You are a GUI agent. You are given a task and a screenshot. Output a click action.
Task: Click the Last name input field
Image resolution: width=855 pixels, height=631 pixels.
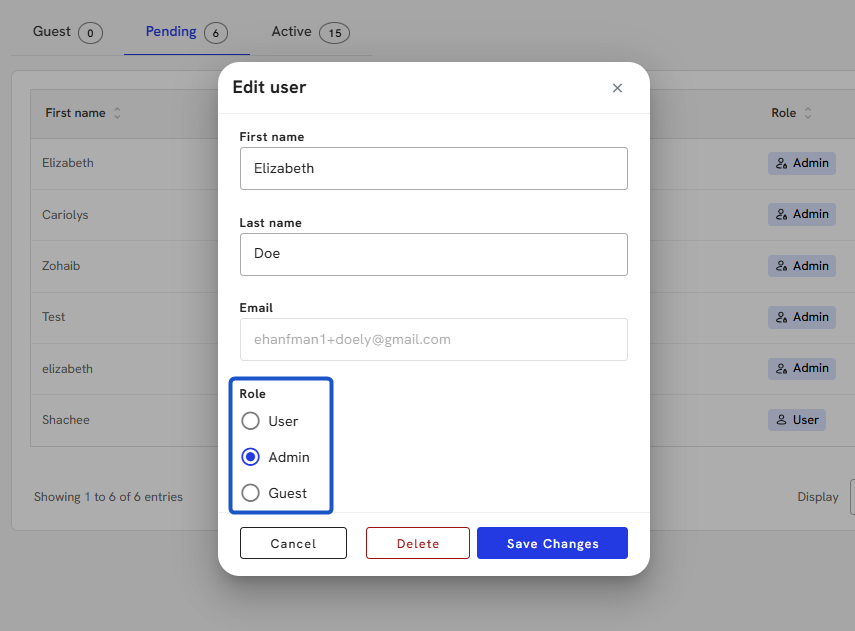tap(433, 254)
